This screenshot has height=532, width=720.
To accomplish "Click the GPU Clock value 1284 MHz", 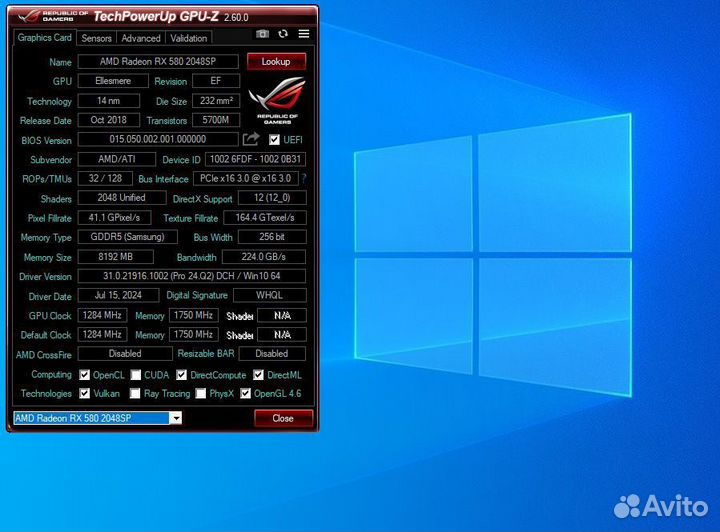I will [x=102, y=315].
